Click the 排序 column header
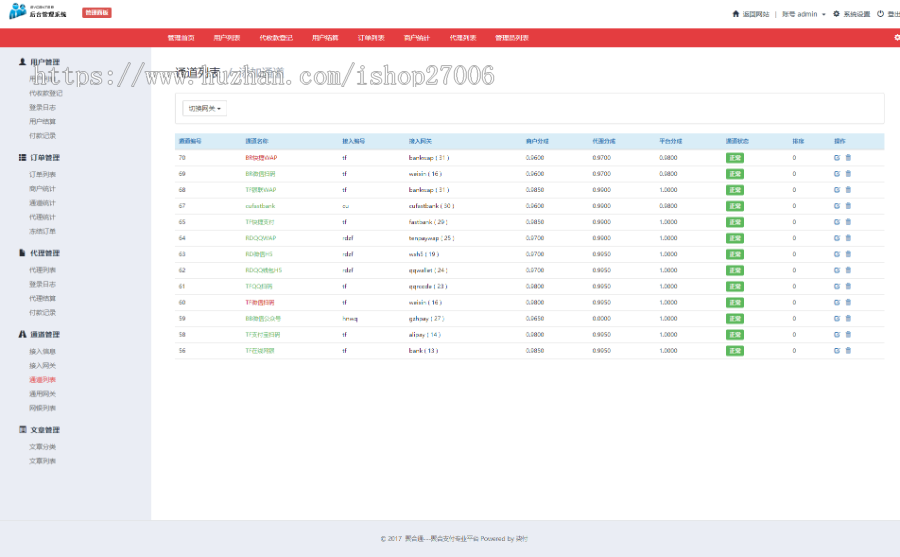 click(798, 141)
